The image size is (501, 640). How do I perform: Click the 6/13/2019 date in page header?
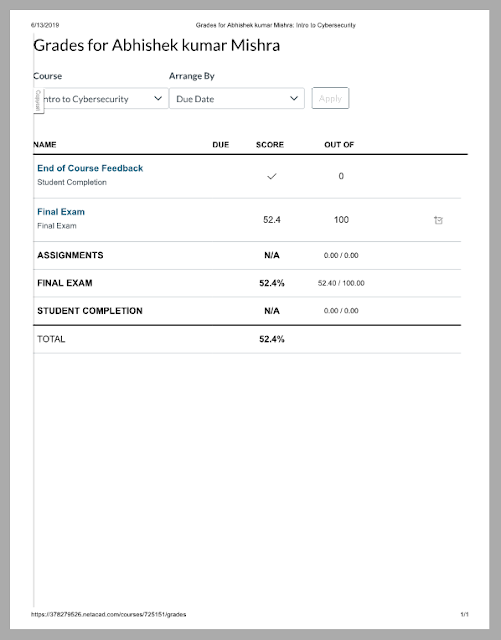(x=45, y=25)
